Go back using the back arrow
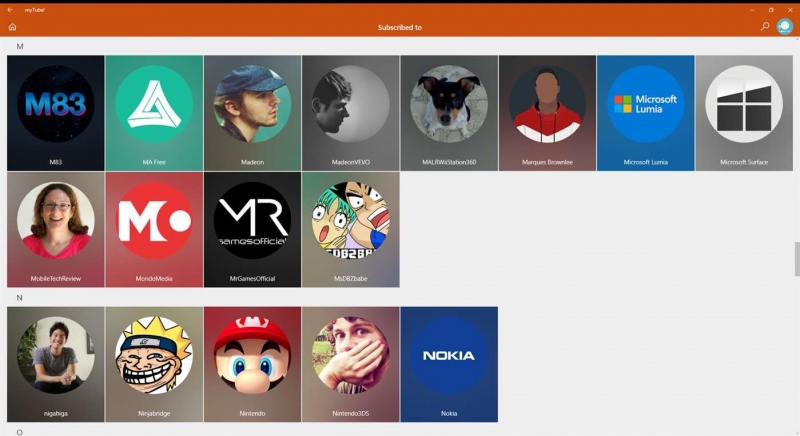Screen dimensions: 800x436 (x=10, y=10)
